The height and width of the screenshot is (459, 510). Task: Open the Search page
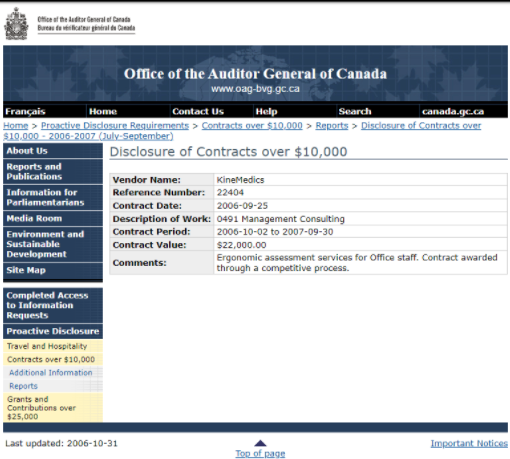(x=355, y=111)
